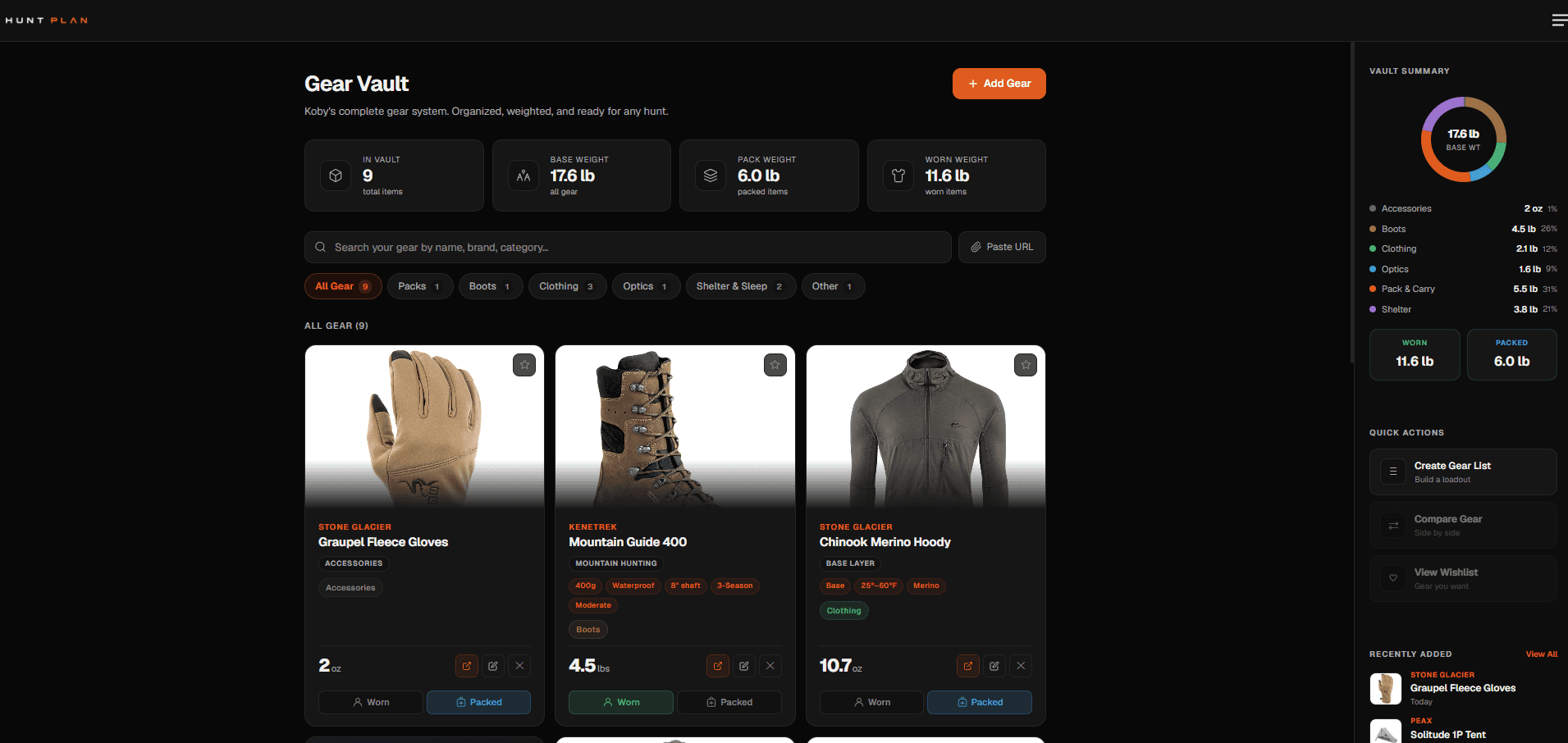Open View Wishlist quick action
This screenshot has height=743, width=1568.
(x=1463, y=578)
